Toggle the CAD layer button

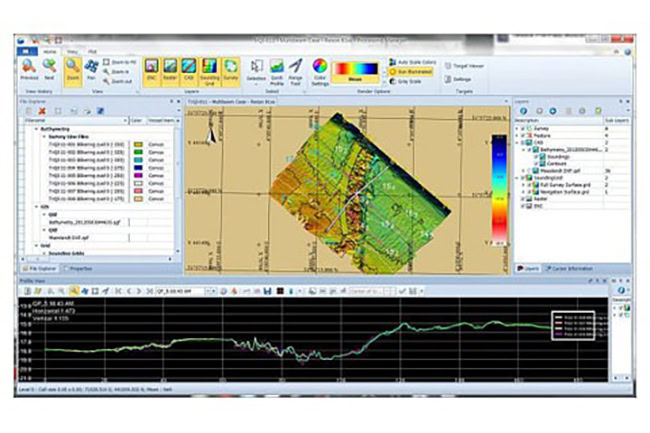point(189,70)
